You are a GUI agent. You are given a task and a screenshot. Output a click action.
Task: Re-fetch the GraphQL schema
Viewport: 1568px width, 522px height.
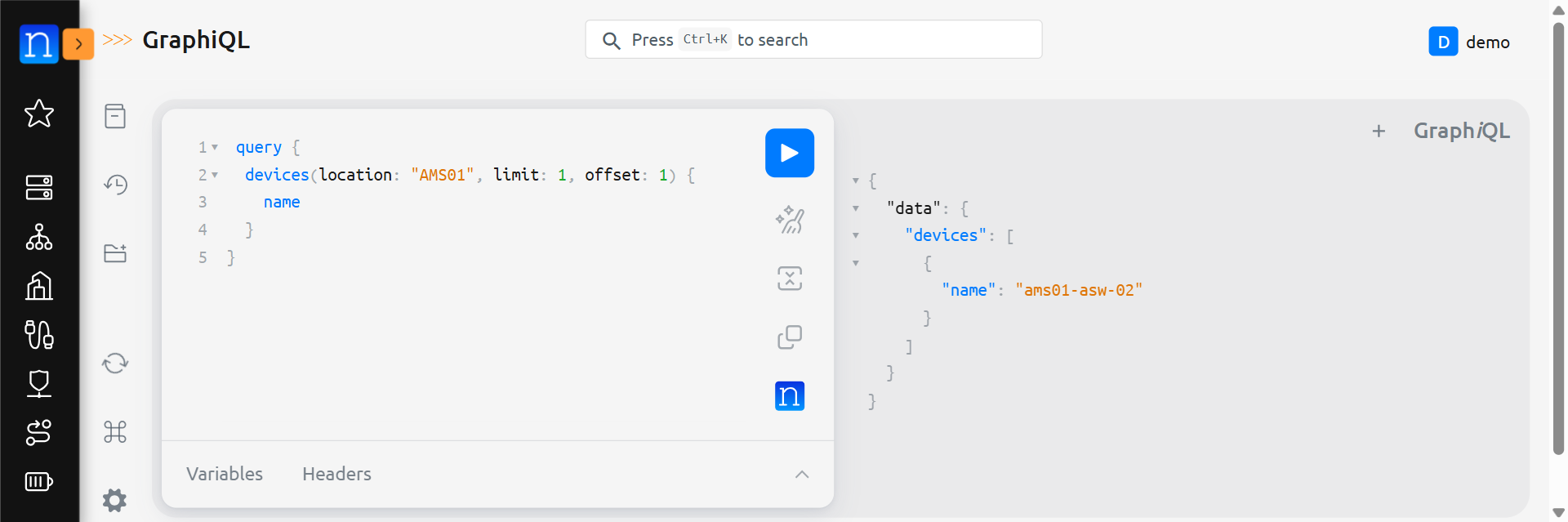click(115, 363)
